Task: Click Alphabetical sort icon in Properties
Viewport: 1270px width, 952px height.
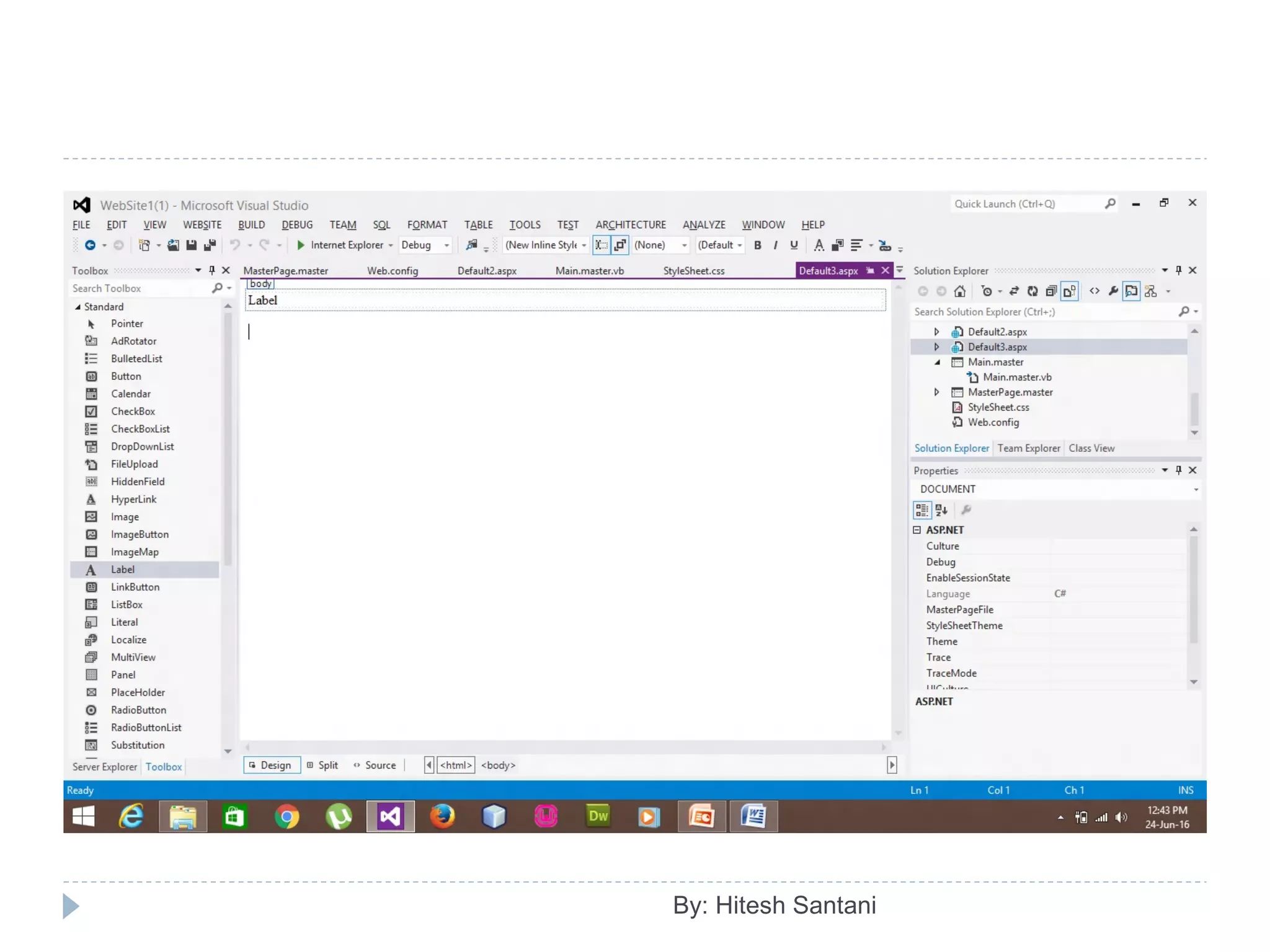Action: (x=941, y=510)
